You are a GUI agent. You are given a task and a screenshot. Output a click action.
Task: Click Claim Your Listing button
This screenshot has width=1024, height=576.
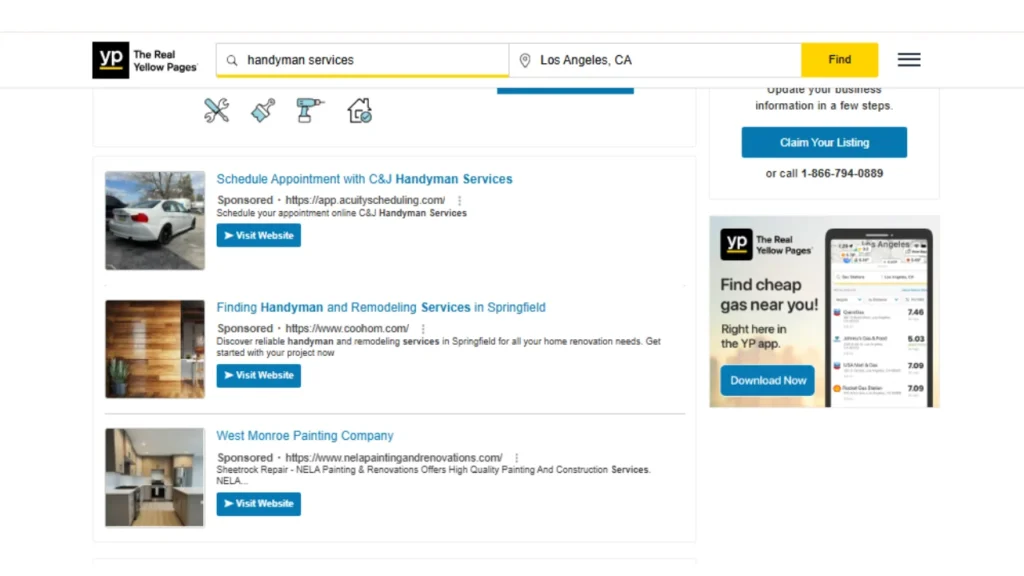coord(823,142)
